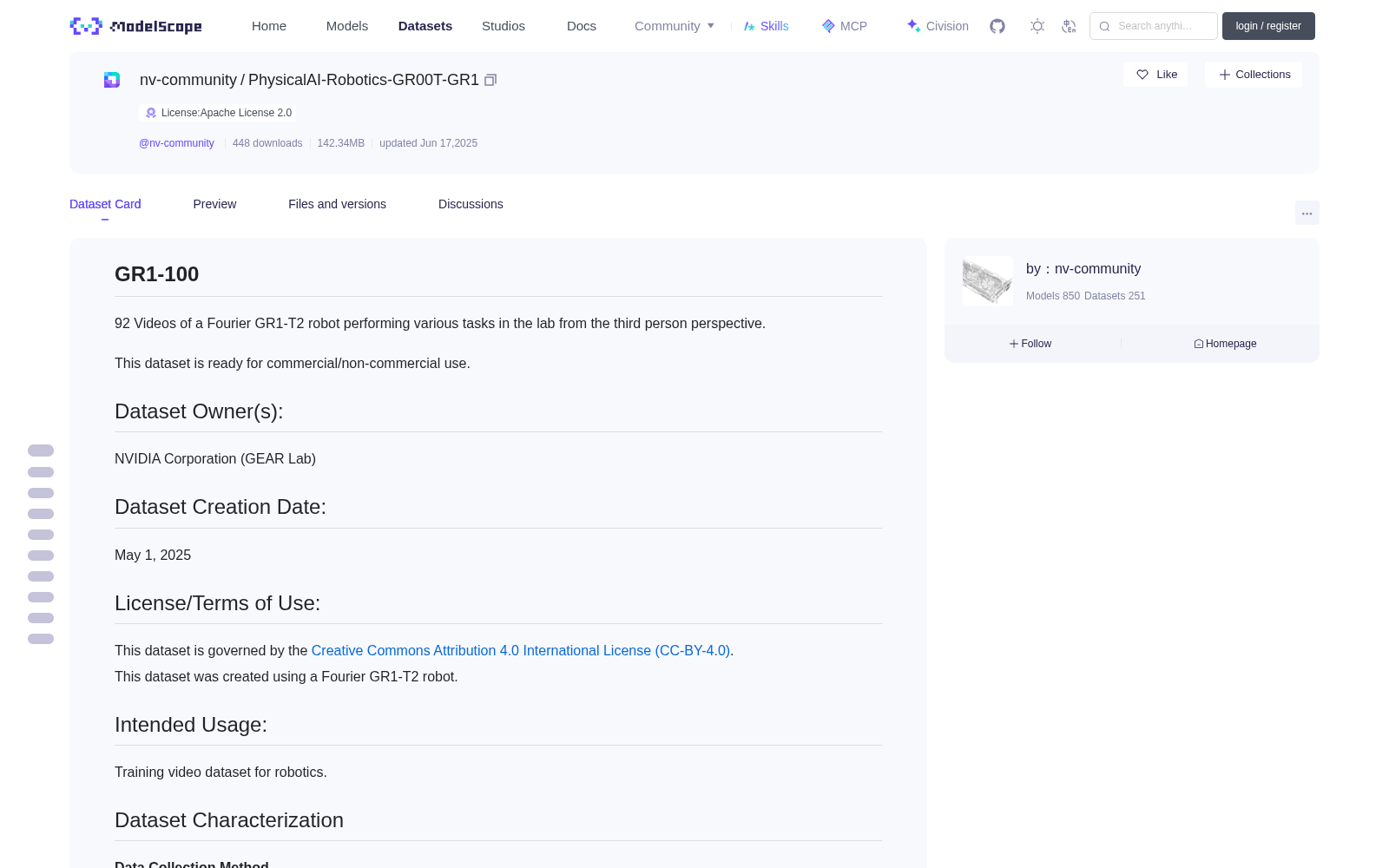
Task: Click the 'Dataset Creation Date:' heading
Action: pyautogui.click(x=221, y=507)
